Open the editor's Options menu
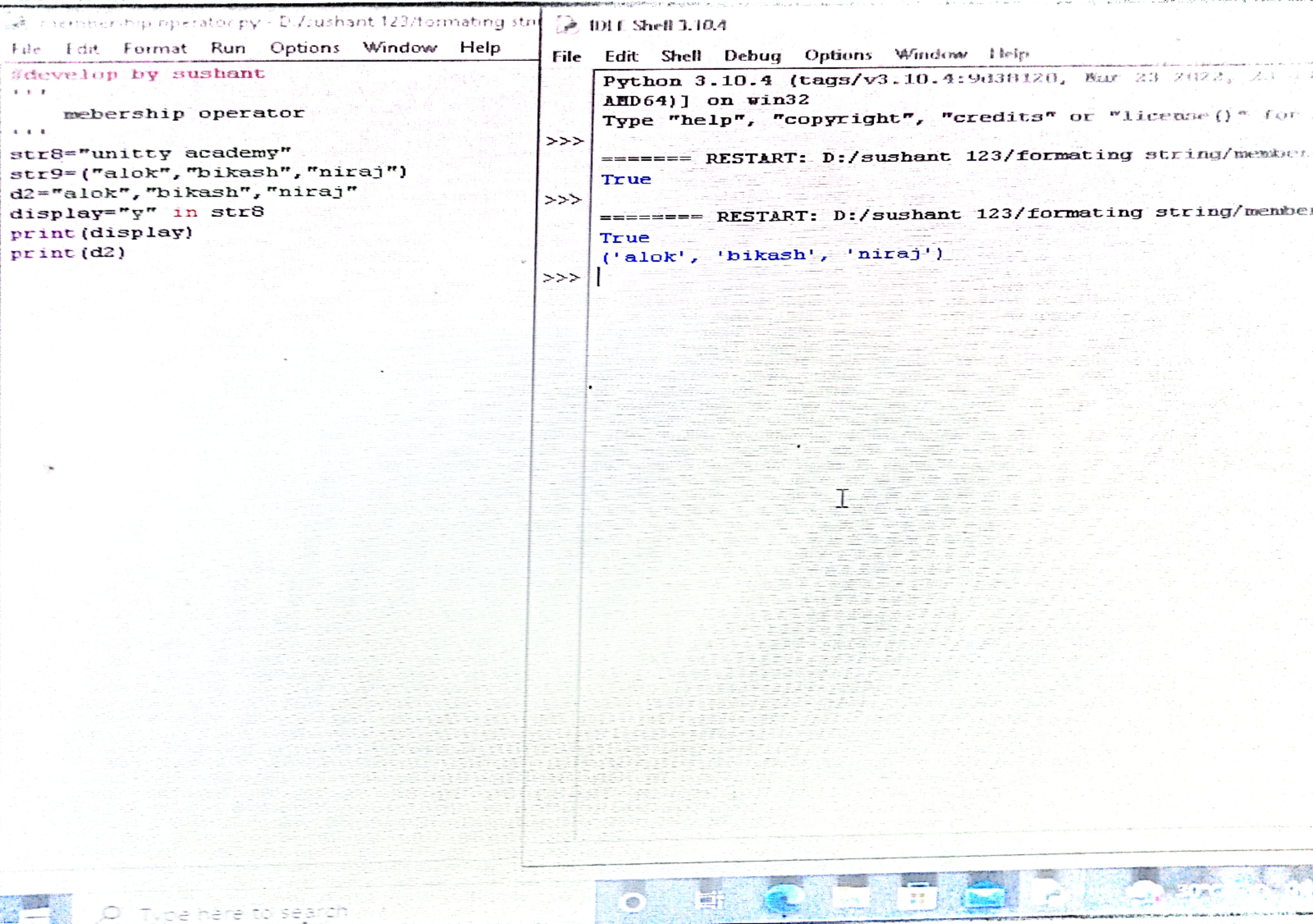1313x924 pixels. 305,48
